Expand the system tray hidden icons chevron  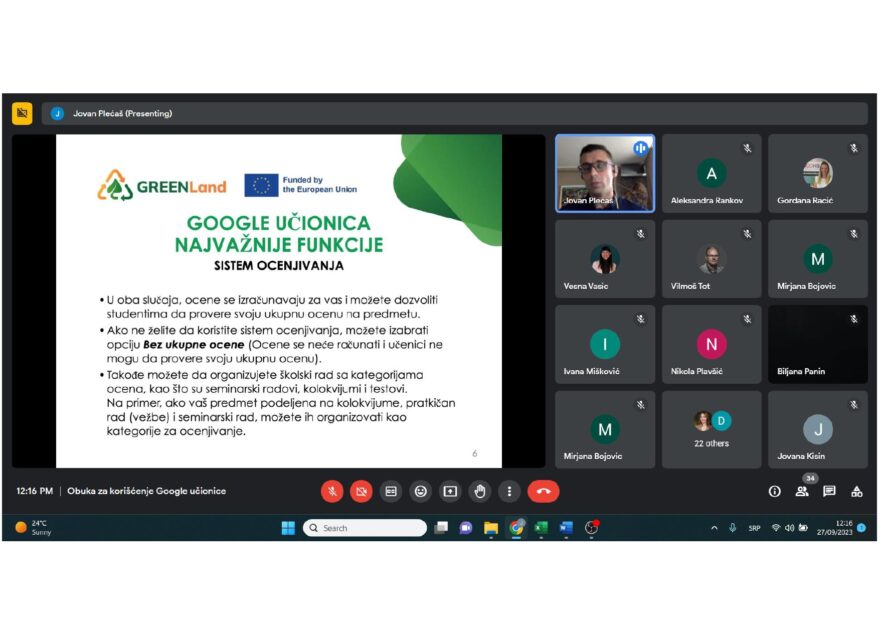714,528
